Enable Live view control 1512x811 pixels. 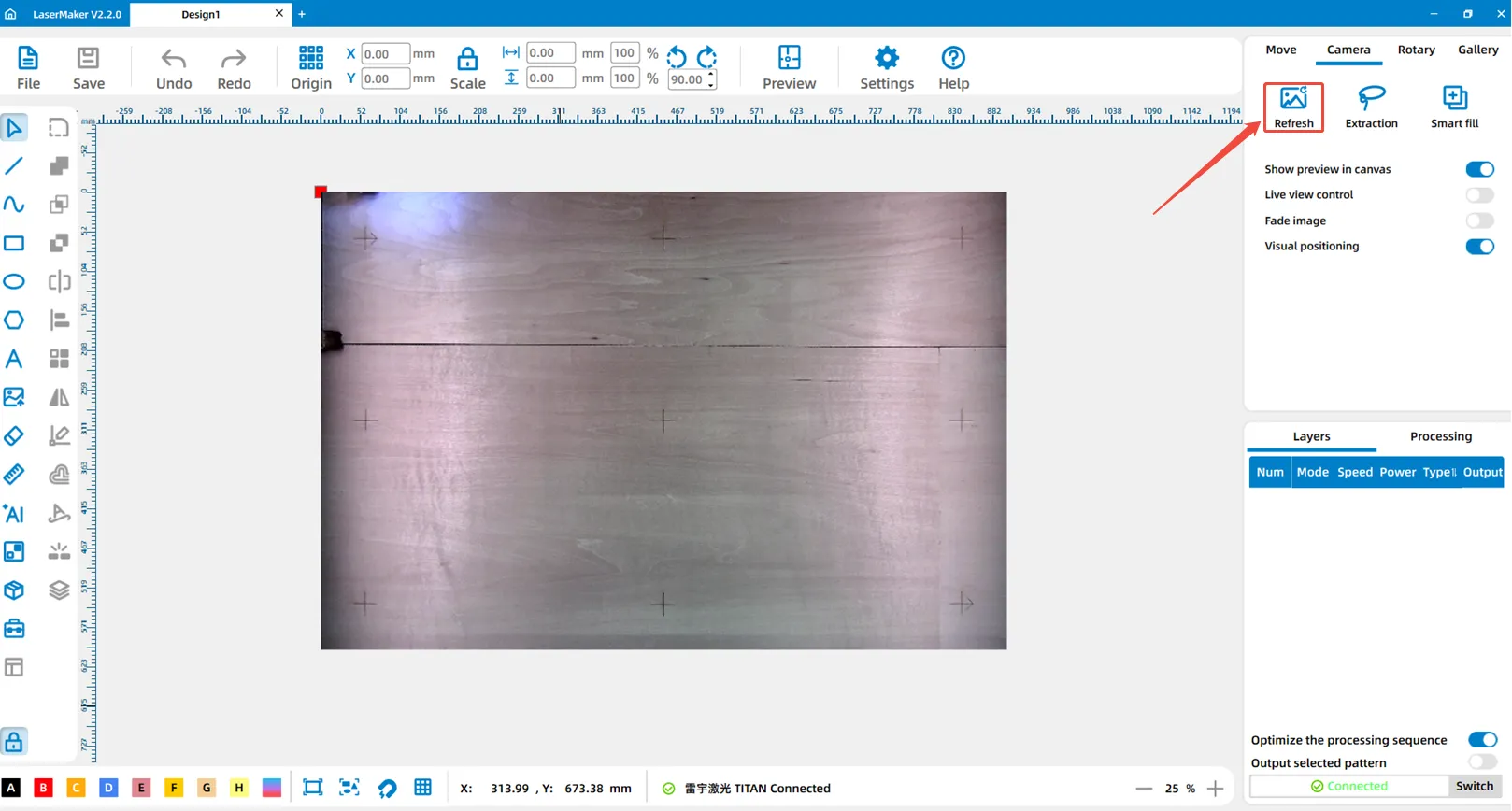pyautogui.click(x=1479, y=195)
